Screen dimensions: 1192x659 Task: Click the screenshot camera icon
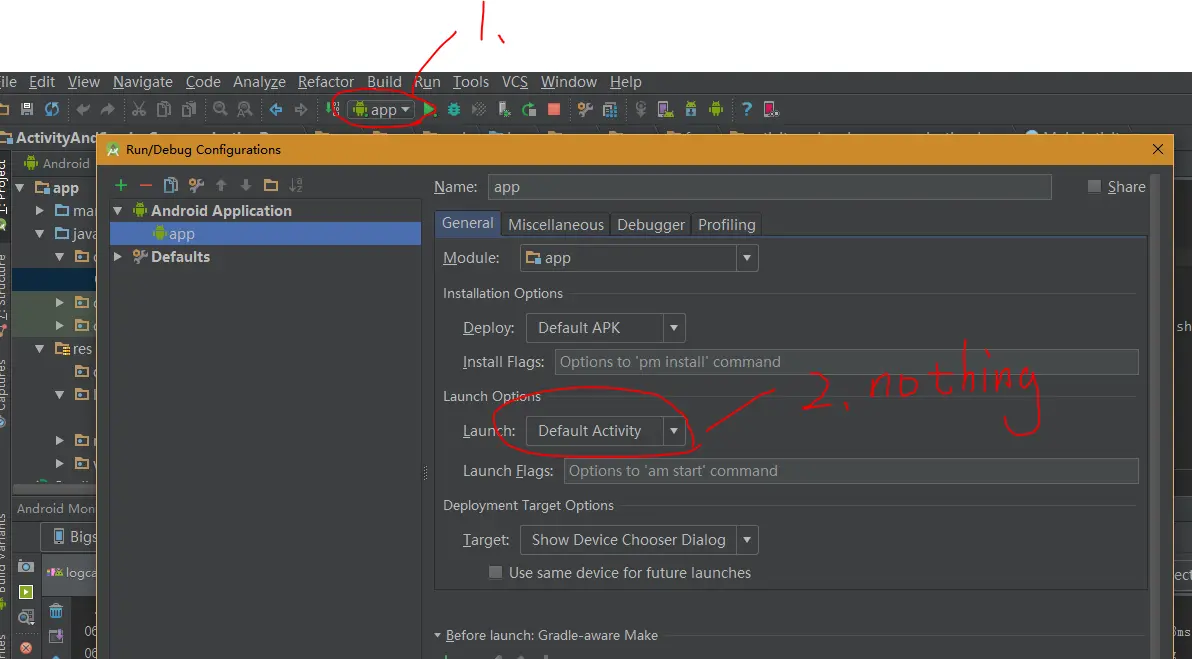26,566
